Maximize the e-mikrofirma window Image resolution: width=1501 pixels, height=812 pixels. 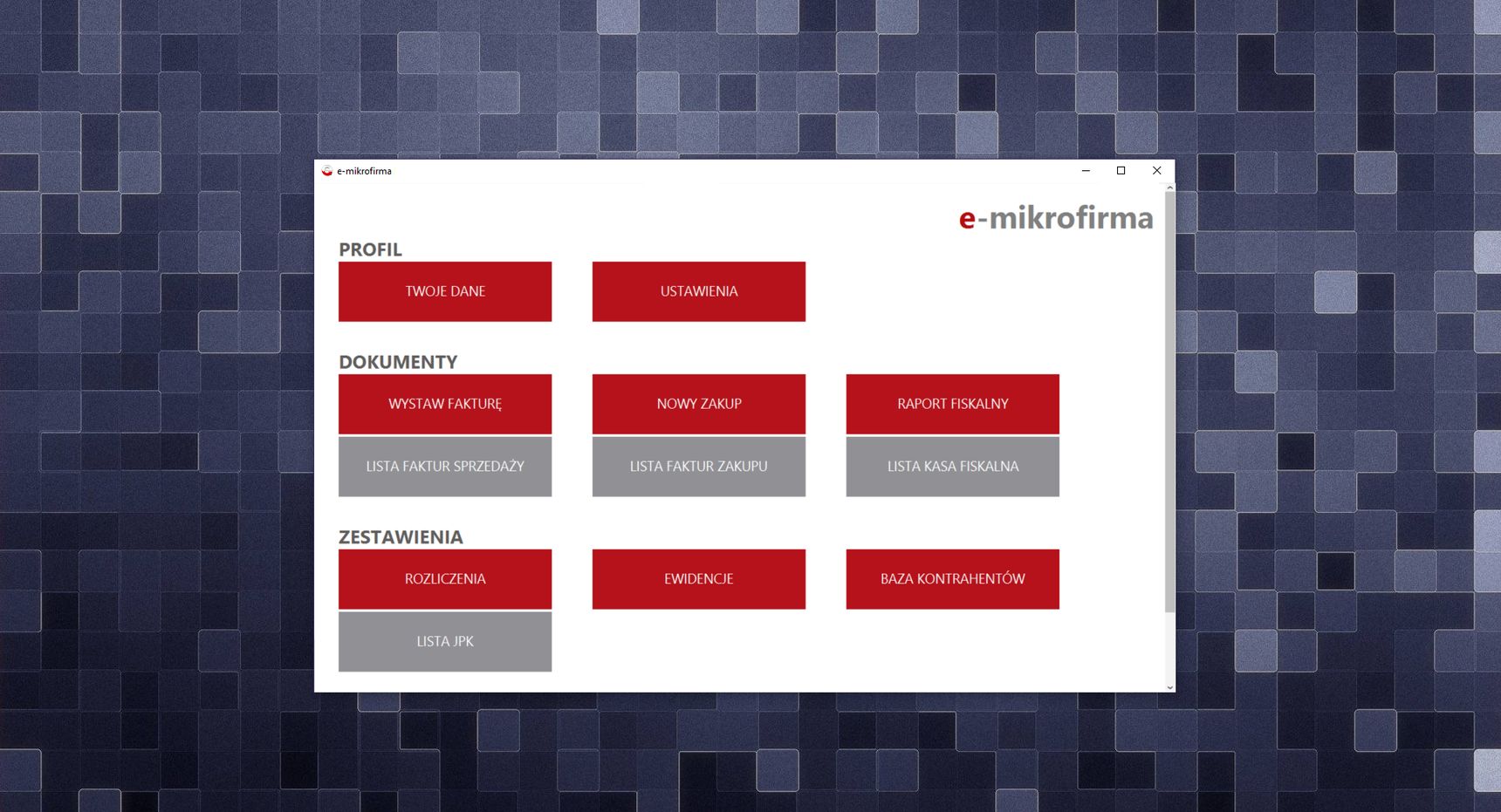pos(1121,171)
